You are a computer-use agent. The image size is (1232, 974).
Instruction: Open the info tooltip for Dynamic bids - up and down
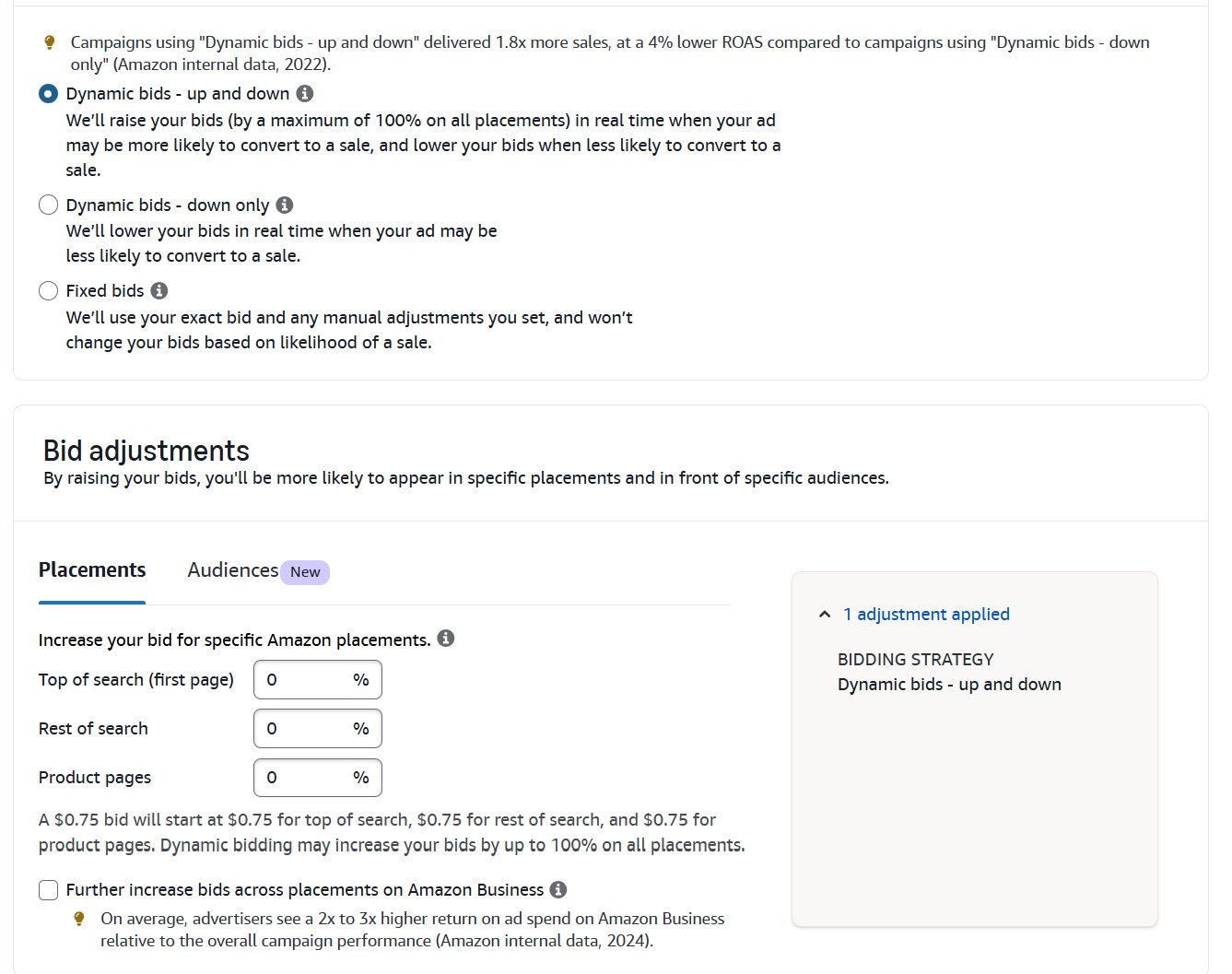tap(306, 93)
